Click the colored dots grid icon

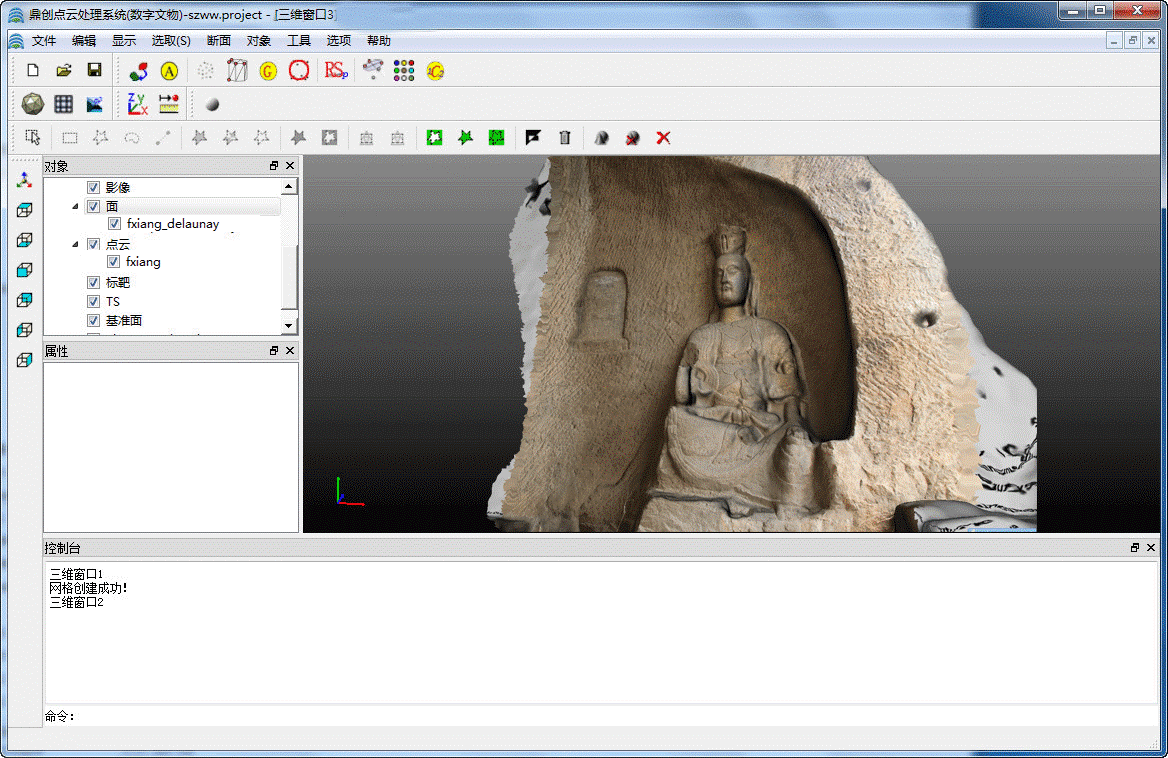[x=404, y=71]
